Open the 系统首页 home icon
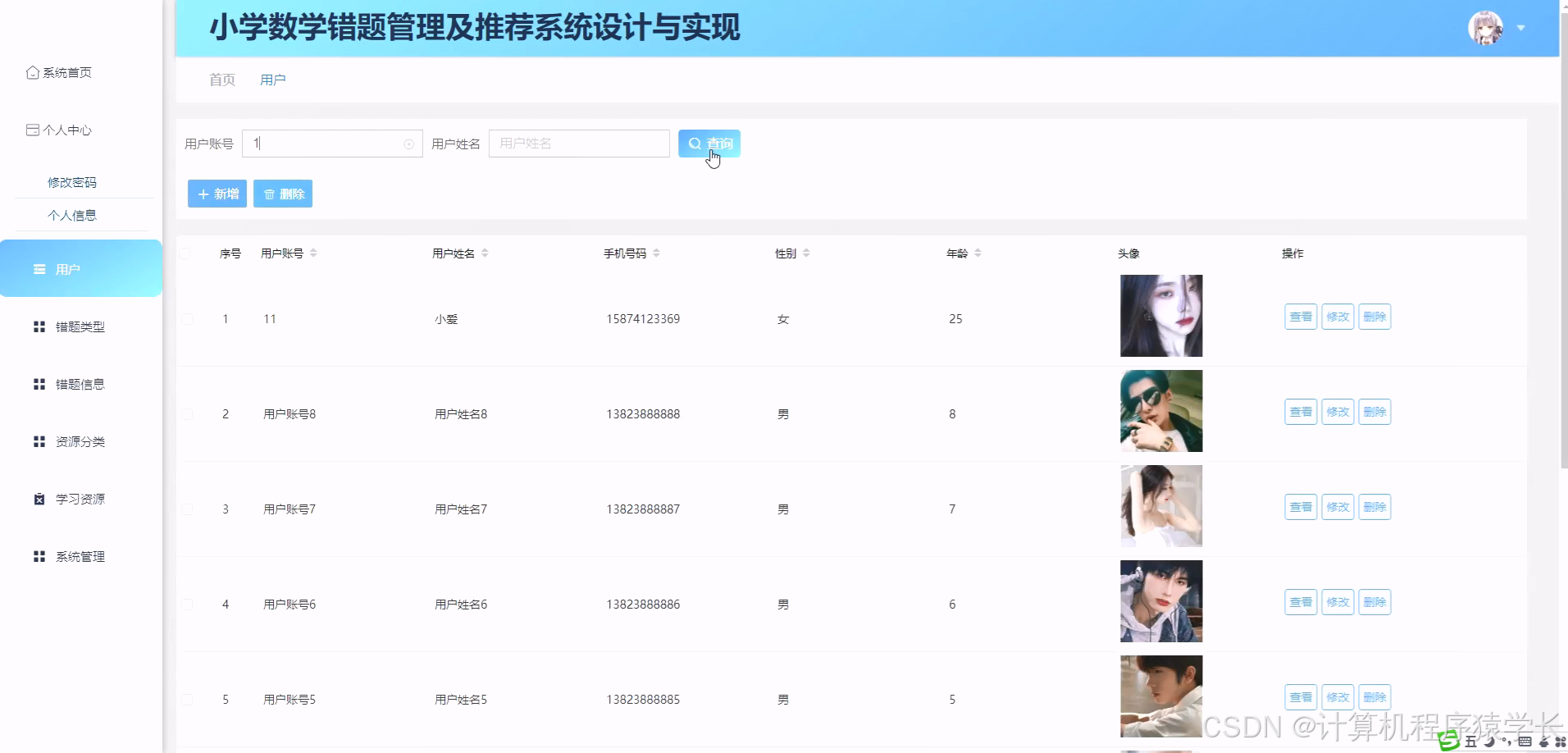The width and height of the screenshot is (1568, 753). click(x=33, y=73)
